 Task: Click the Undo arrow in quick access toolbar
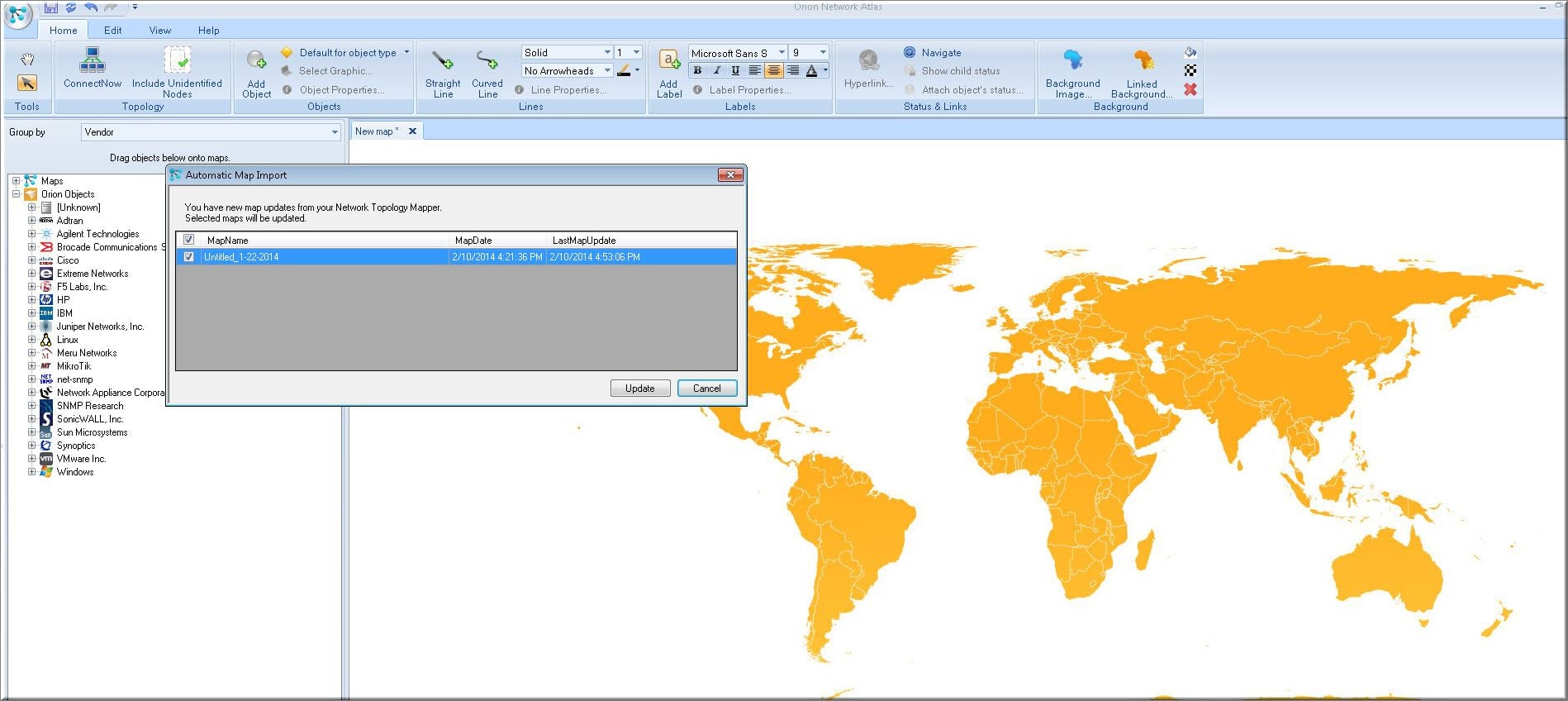[x=90, y=7]
